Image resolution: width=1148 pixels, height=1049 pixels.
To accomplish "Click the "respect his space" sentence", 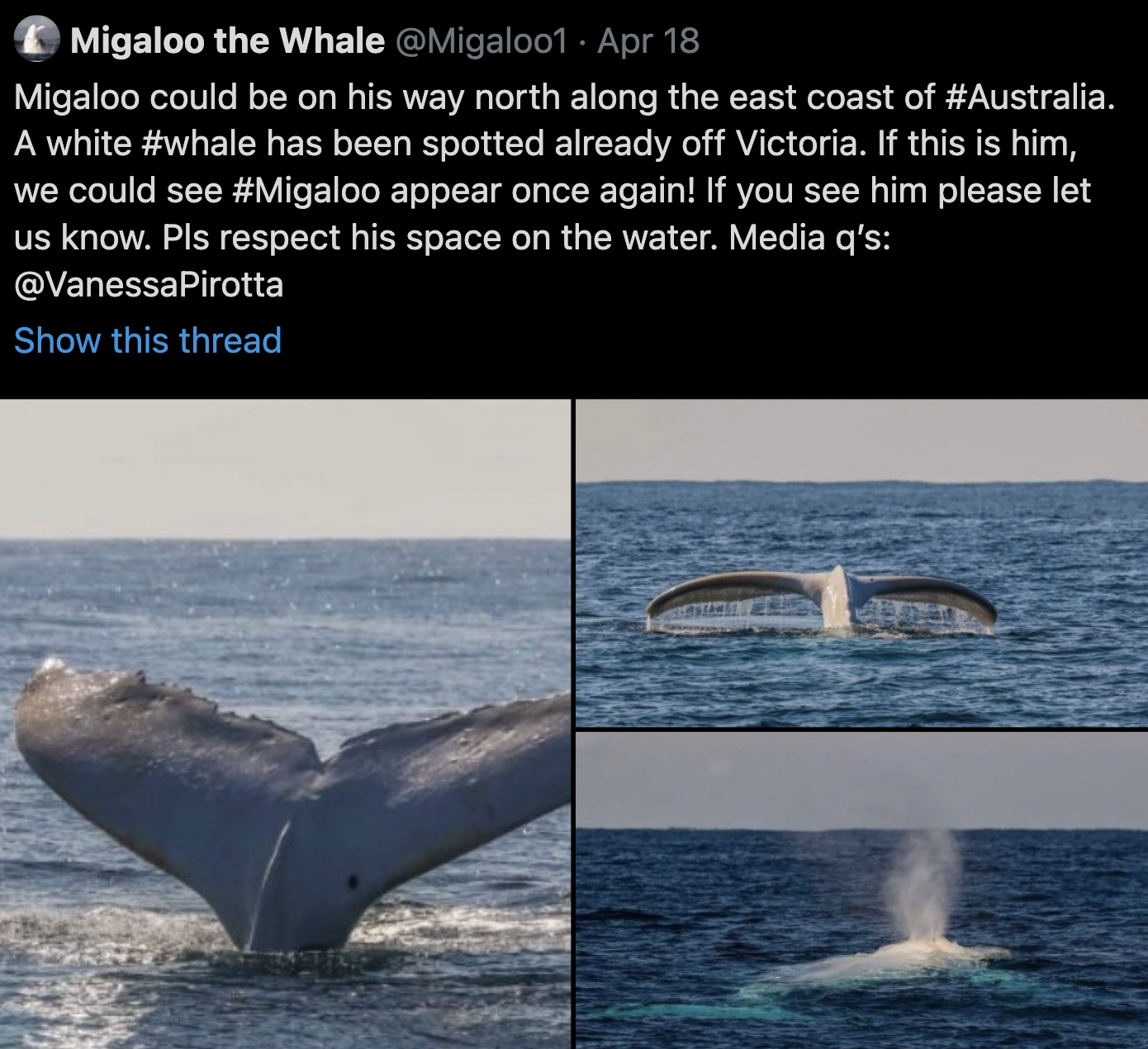I will pyautogui.click(x=445, y=238).
